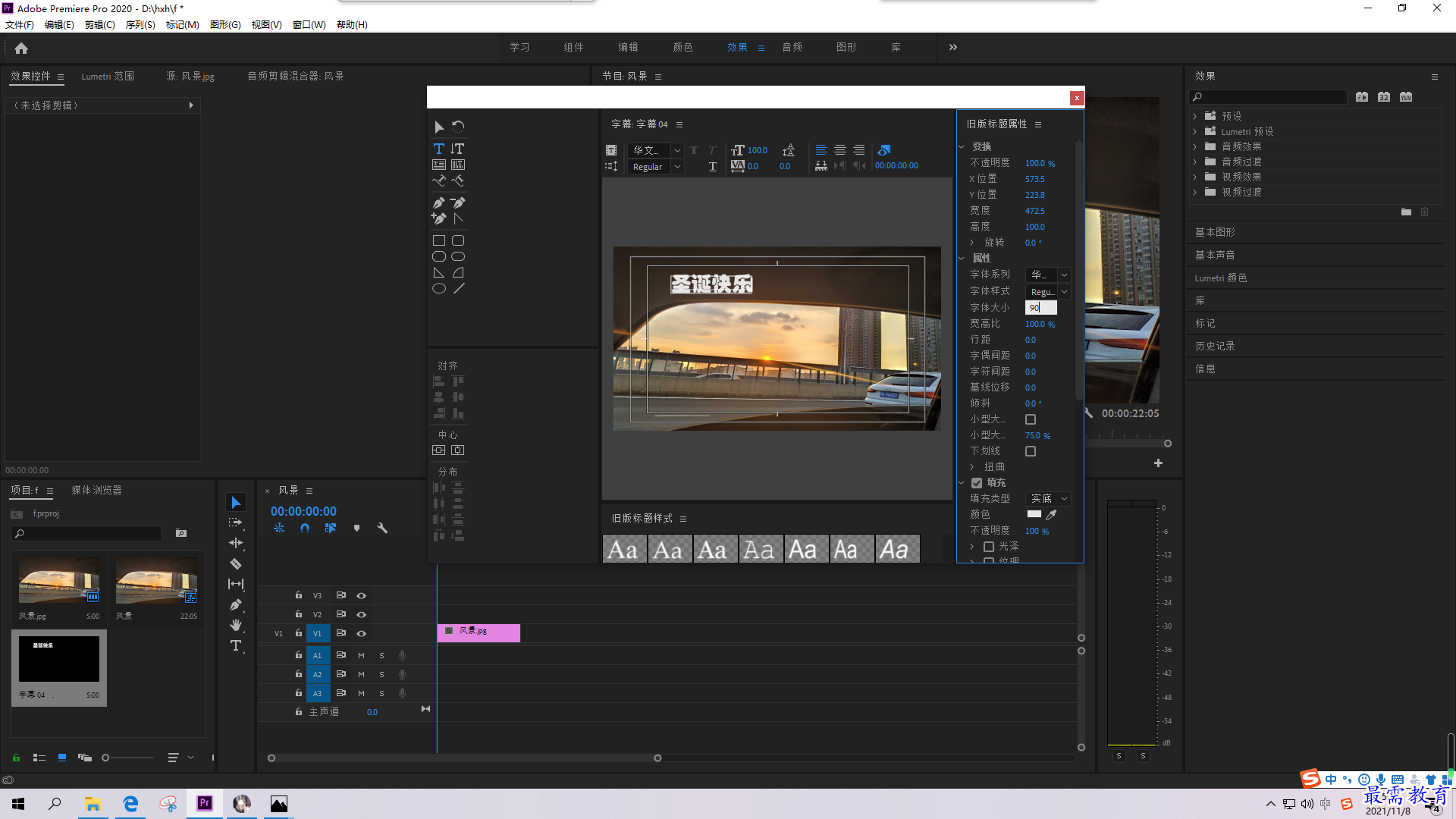The image size is (1456, 819).
Task: Choose the Wedge triangle tool
Action: (x=438, y=272)
